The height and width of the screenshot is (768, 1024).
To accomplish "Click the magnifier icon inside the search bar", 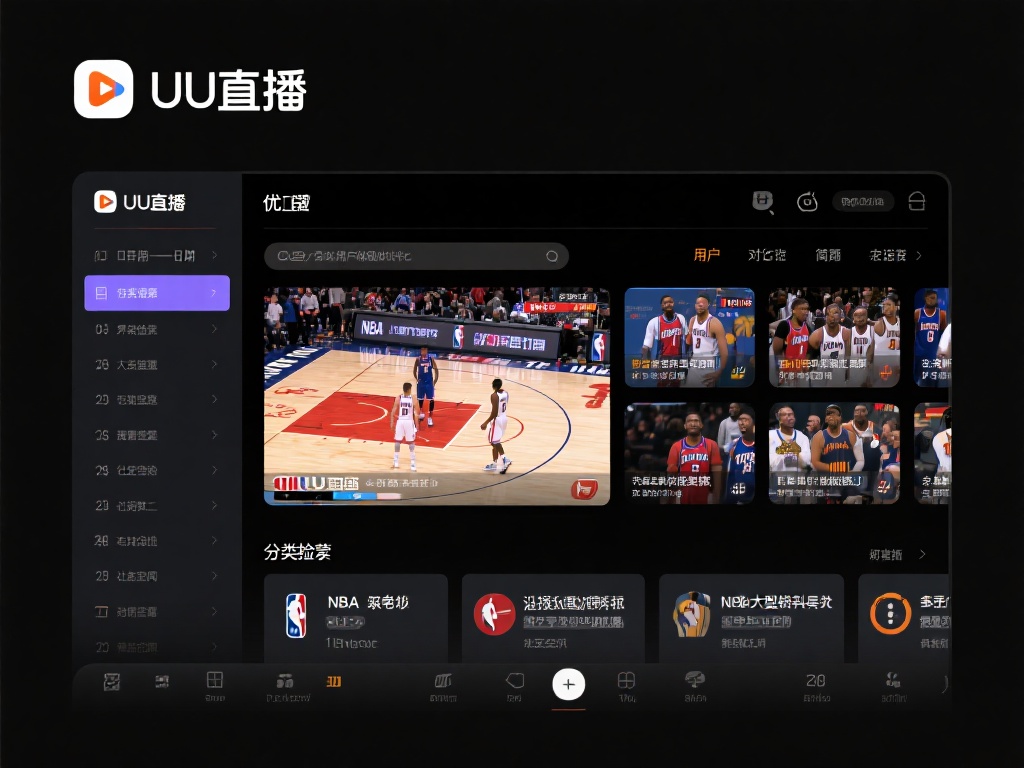I will (x=551, y=256).
